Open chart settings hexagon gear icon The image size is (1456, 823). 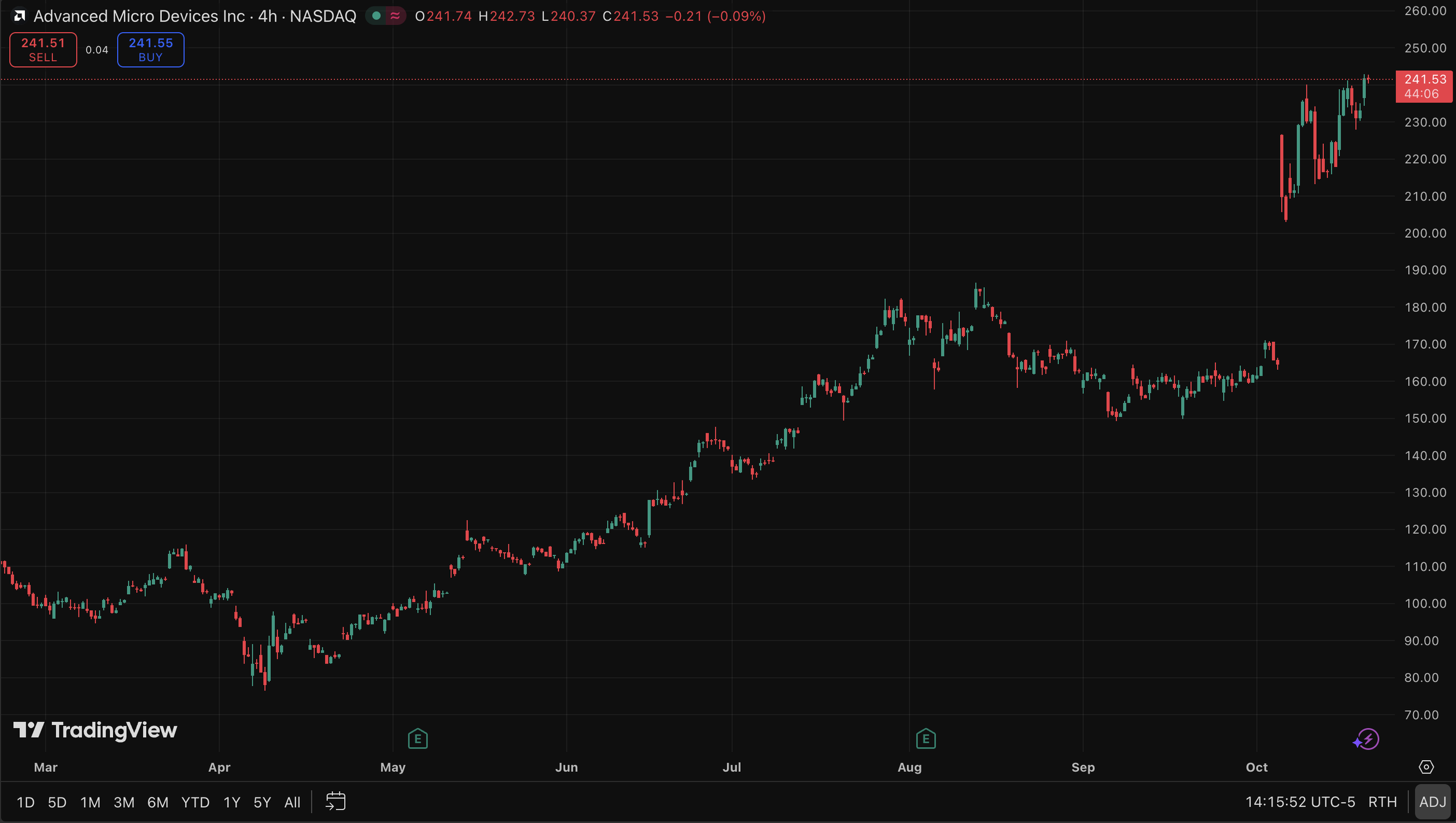(x=1426, y=767)
